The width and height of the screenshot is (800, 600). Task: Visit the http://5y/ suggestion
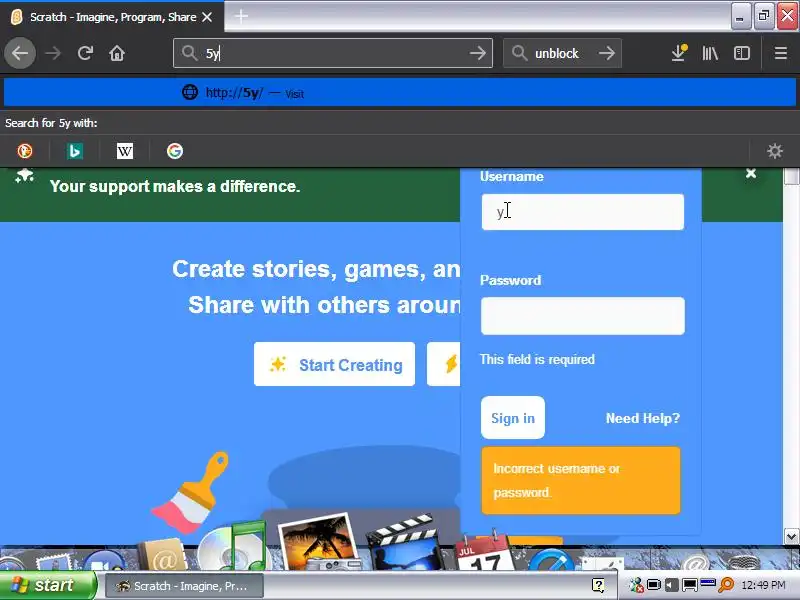tap(399, 92)
